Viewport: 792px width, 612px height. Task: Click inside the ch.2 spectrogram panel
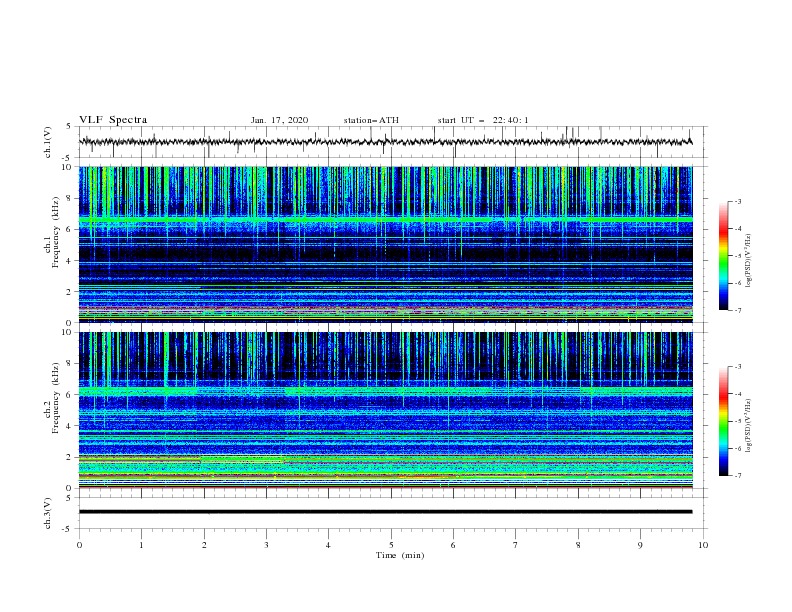[386, 410]
